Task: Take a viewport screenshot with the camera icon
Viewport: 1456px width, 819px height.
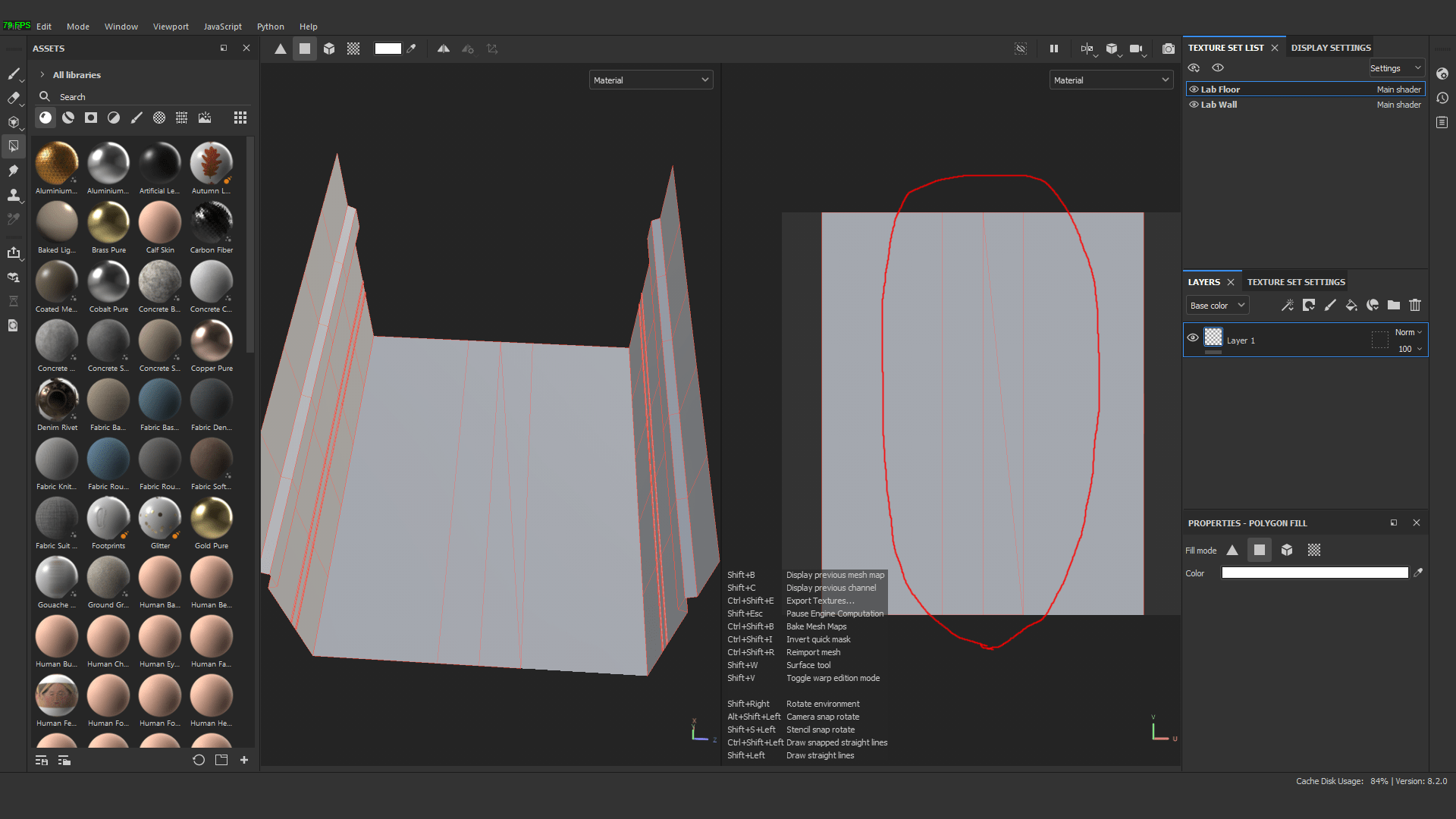Action: [1169, 49]
